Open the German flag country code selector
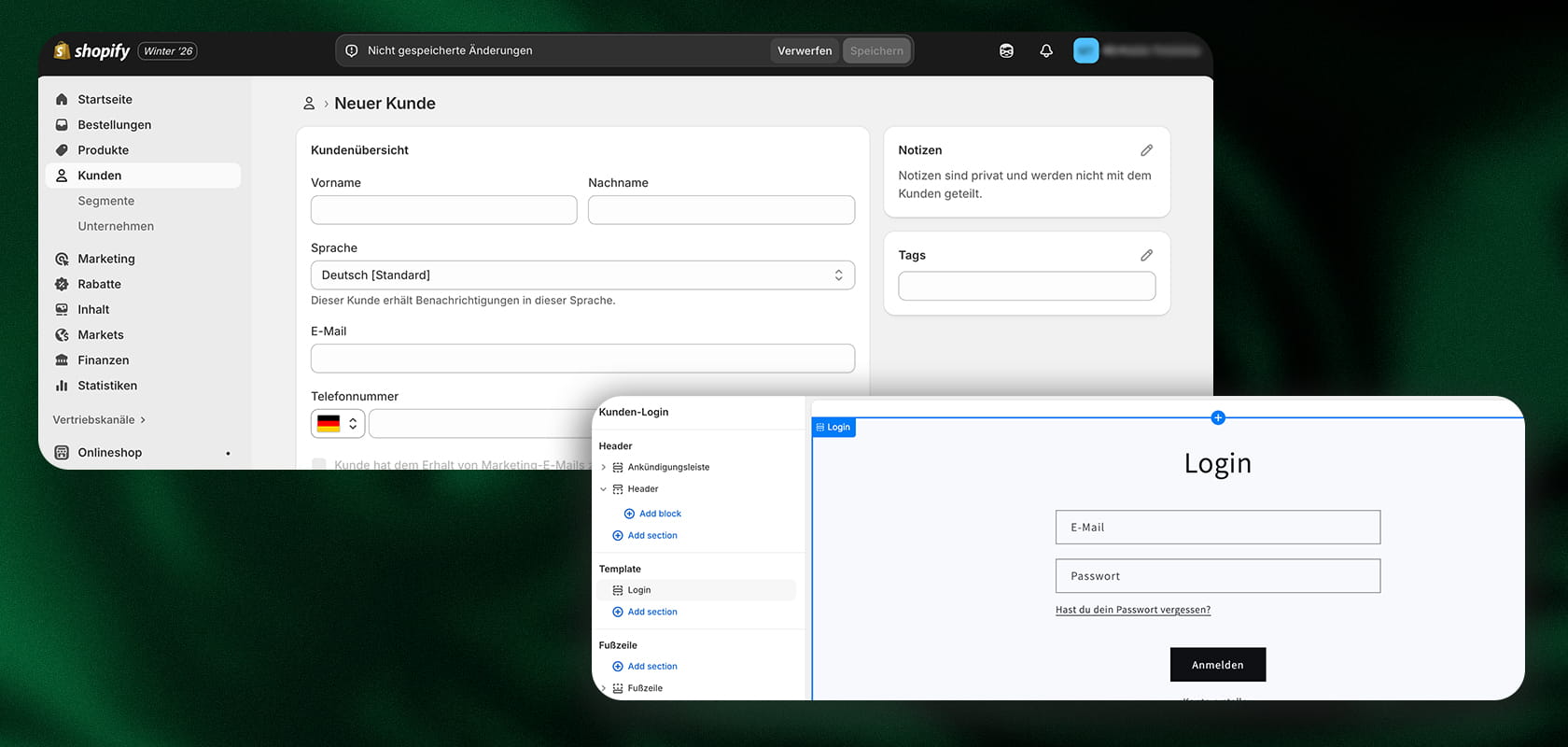This screenshot has height=747, width=1568. 338,423
